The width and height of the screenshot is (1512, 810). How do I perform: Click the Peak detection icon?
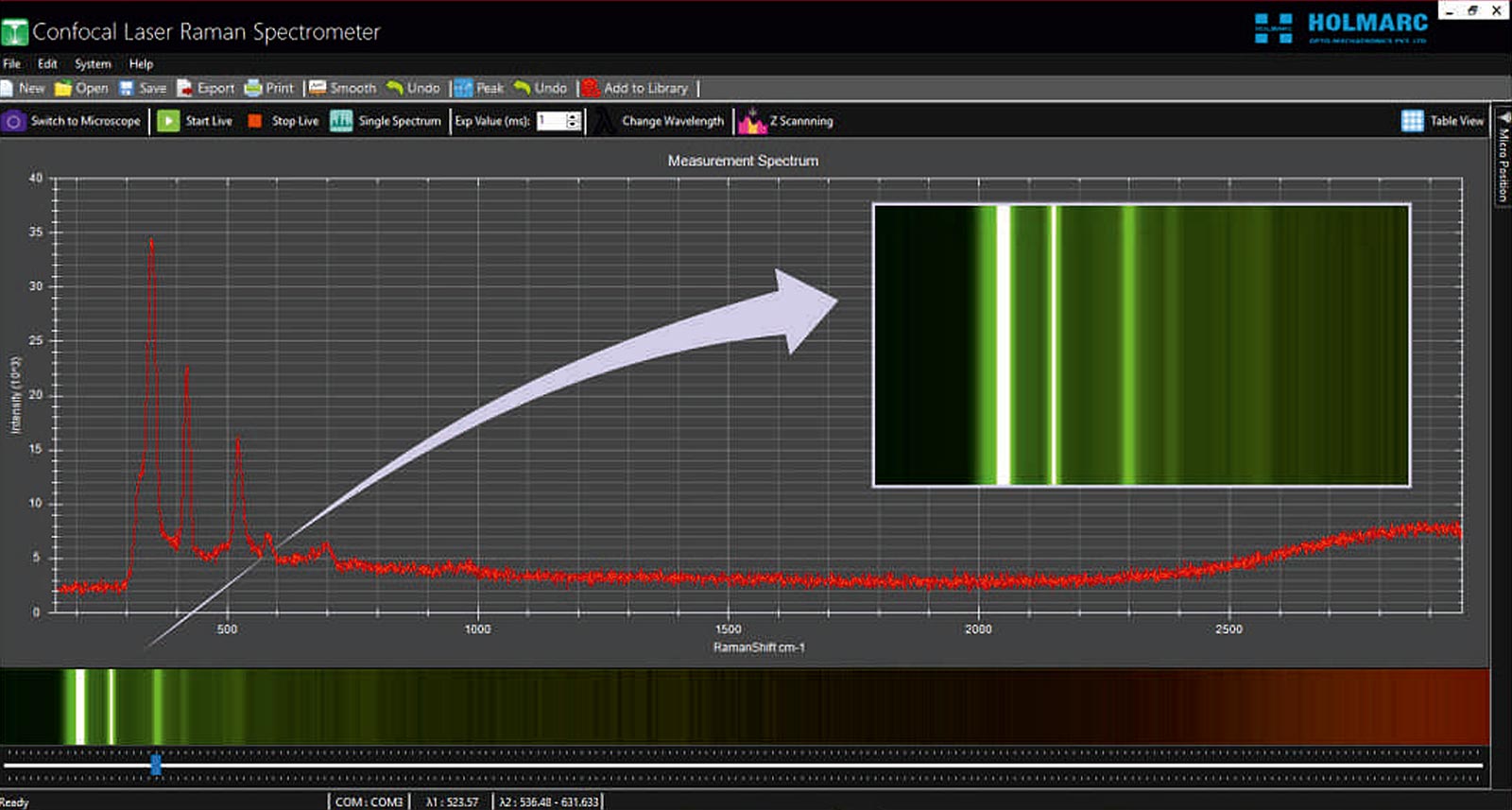click(463, 88)
